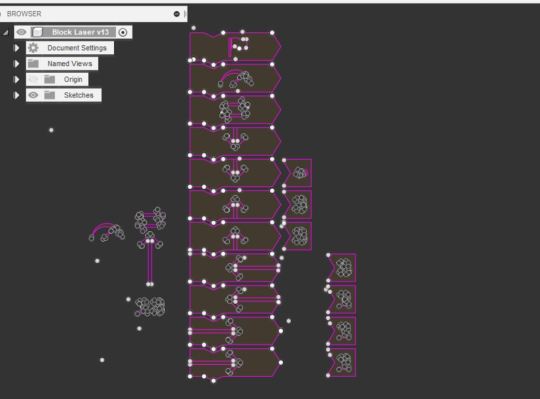This screenshot has height=399, width=540.
Task: Select Sketches in the browser tree
Action: (x=79, y=95)
